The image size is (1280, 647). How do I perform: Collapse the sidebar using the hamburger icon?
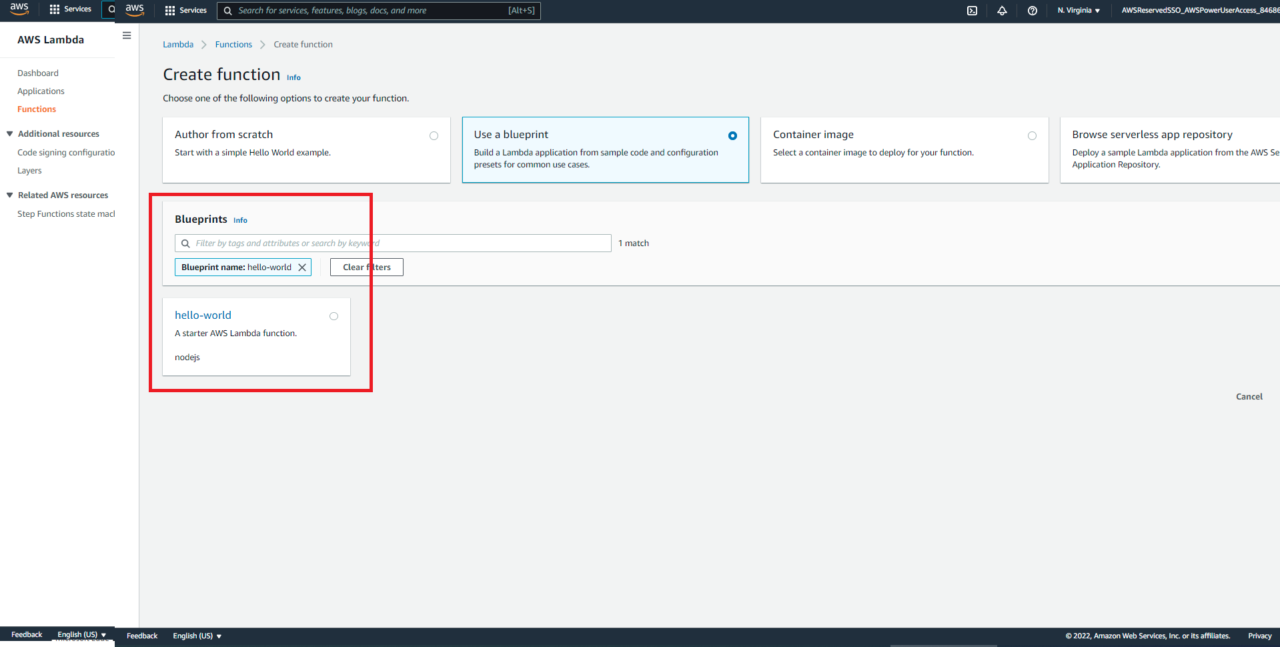click(x=126, y=36)
